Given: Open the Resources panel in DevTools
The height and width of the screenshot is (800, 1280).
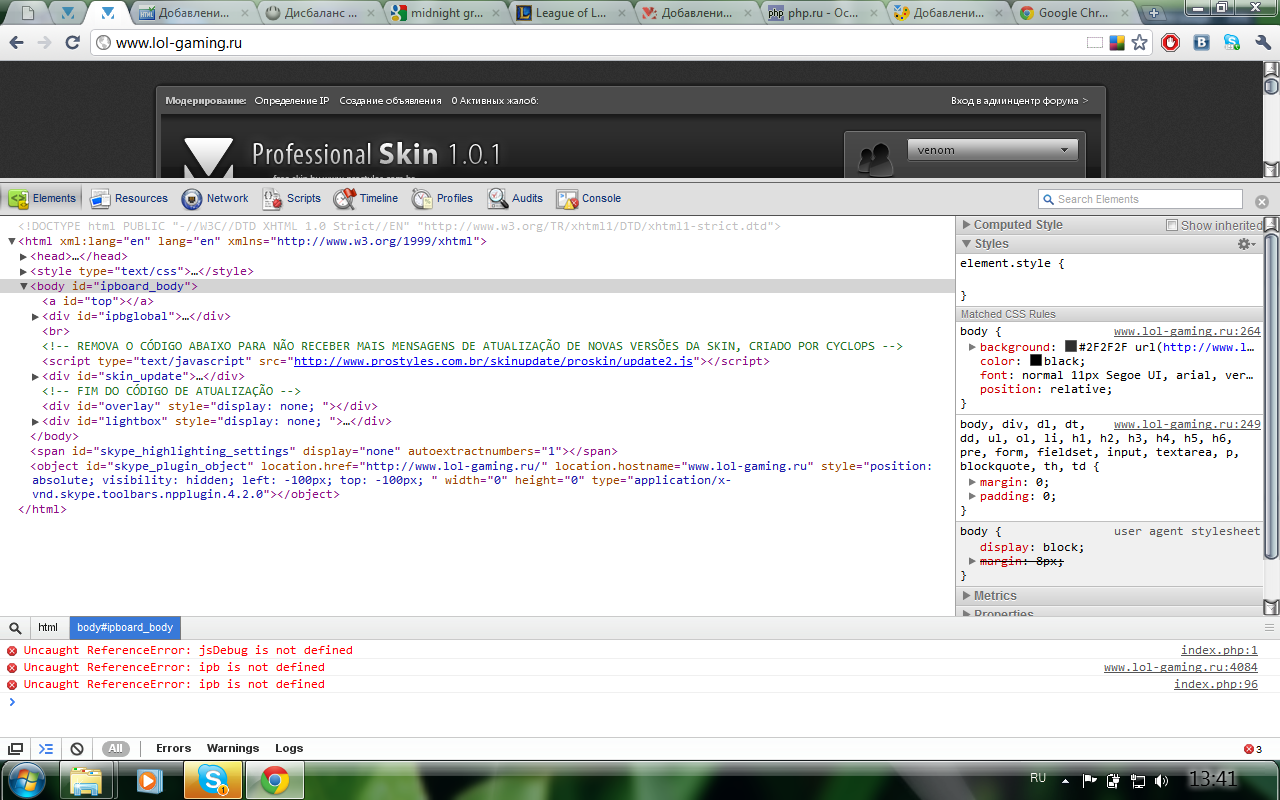Looking at the screenshot, I should pyautogui.click(x=128, y=198).
